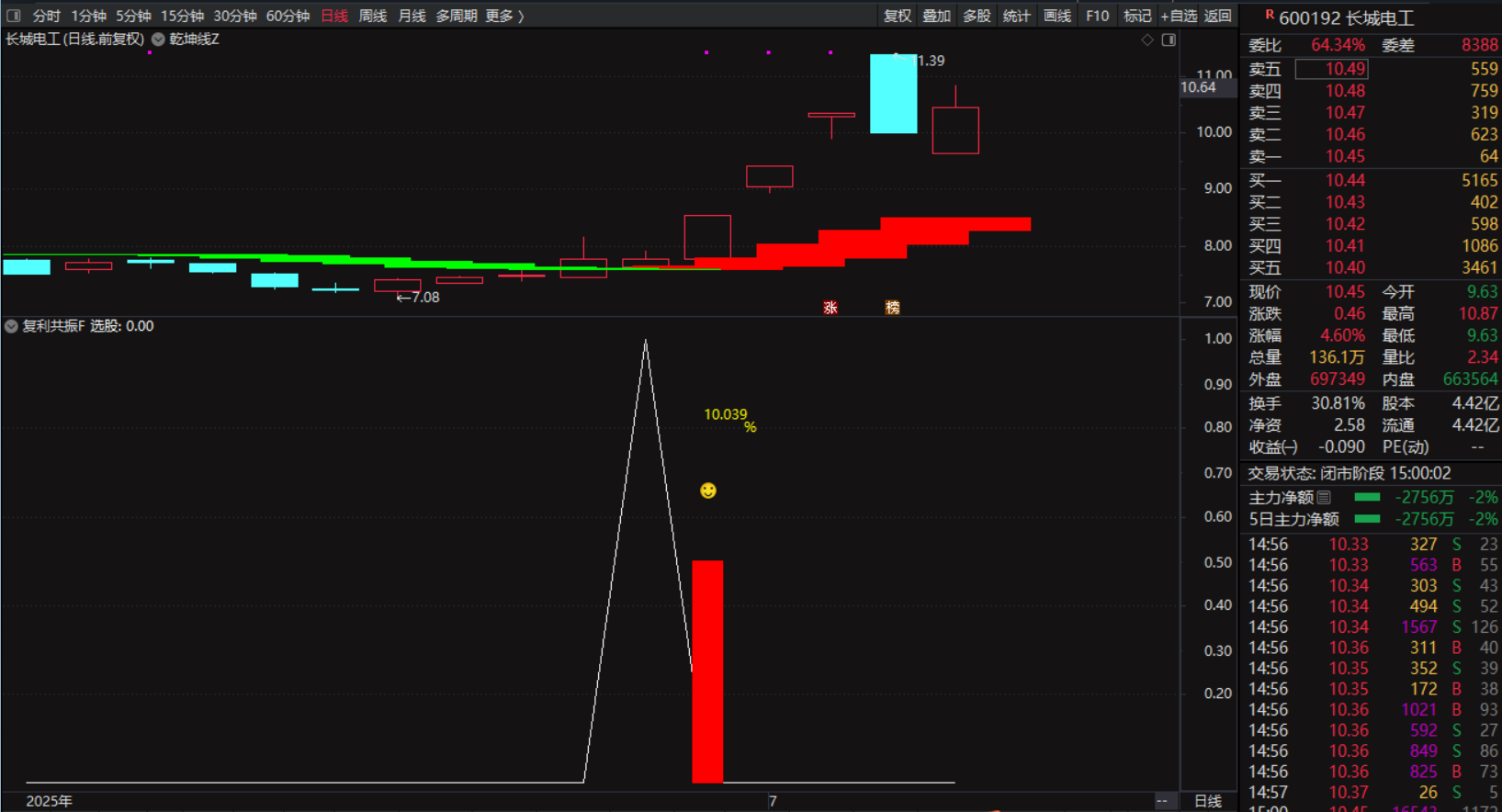
Task: Toggle the right-side panel icon above chart
Action: click(x=1169, y=39)
